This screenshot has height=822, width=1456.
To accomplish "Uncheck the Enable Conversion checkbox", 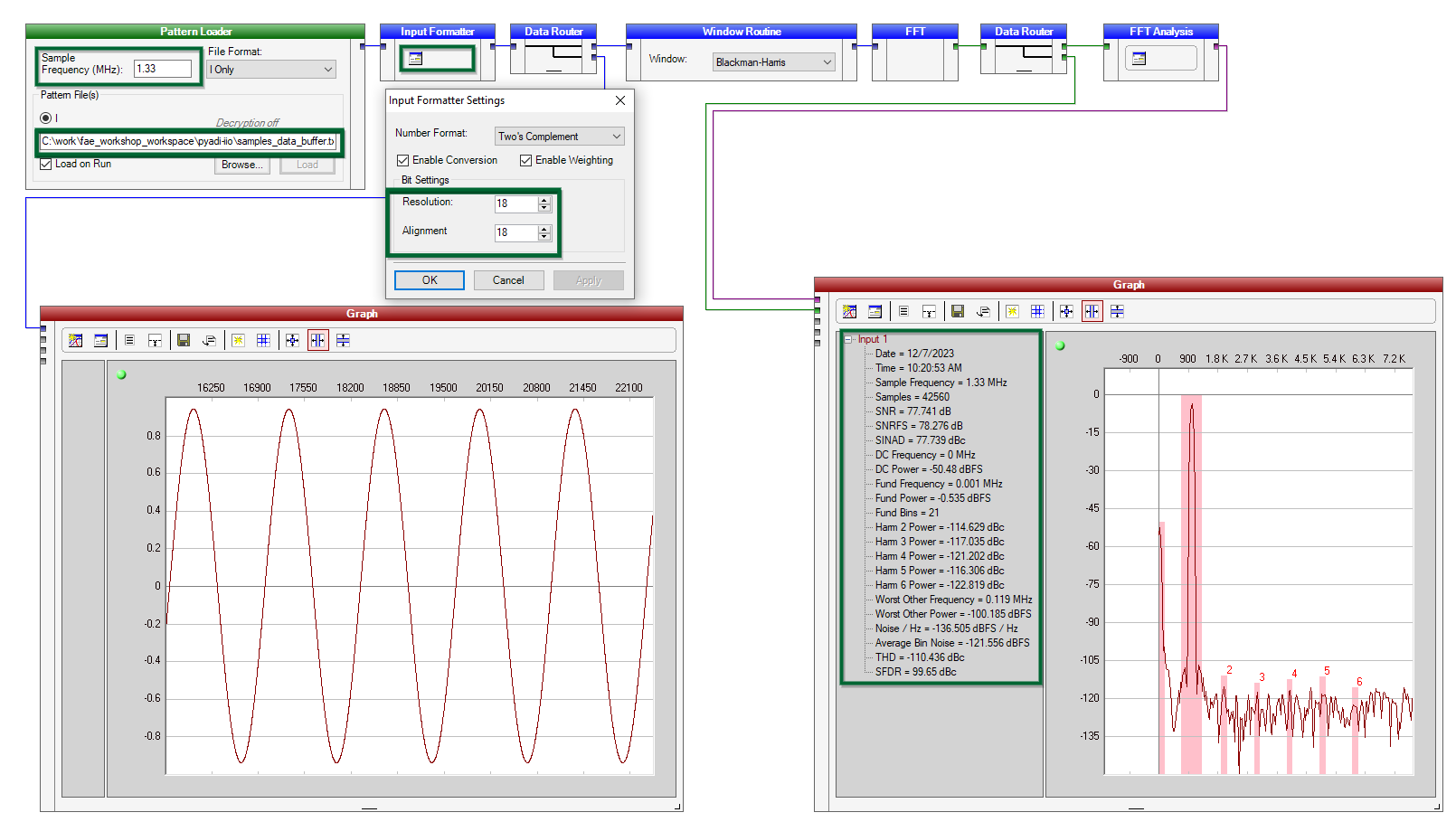I will tap(403, 160).
